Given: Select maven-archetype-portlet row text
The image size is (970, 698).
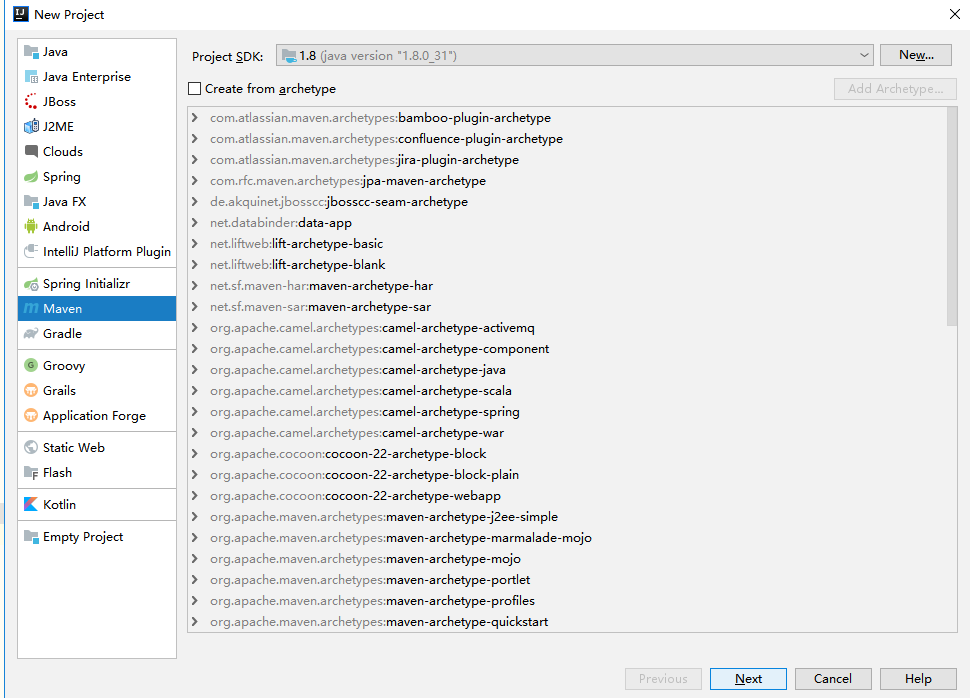Looking at the screenshot, I should [x=370, y=580].
